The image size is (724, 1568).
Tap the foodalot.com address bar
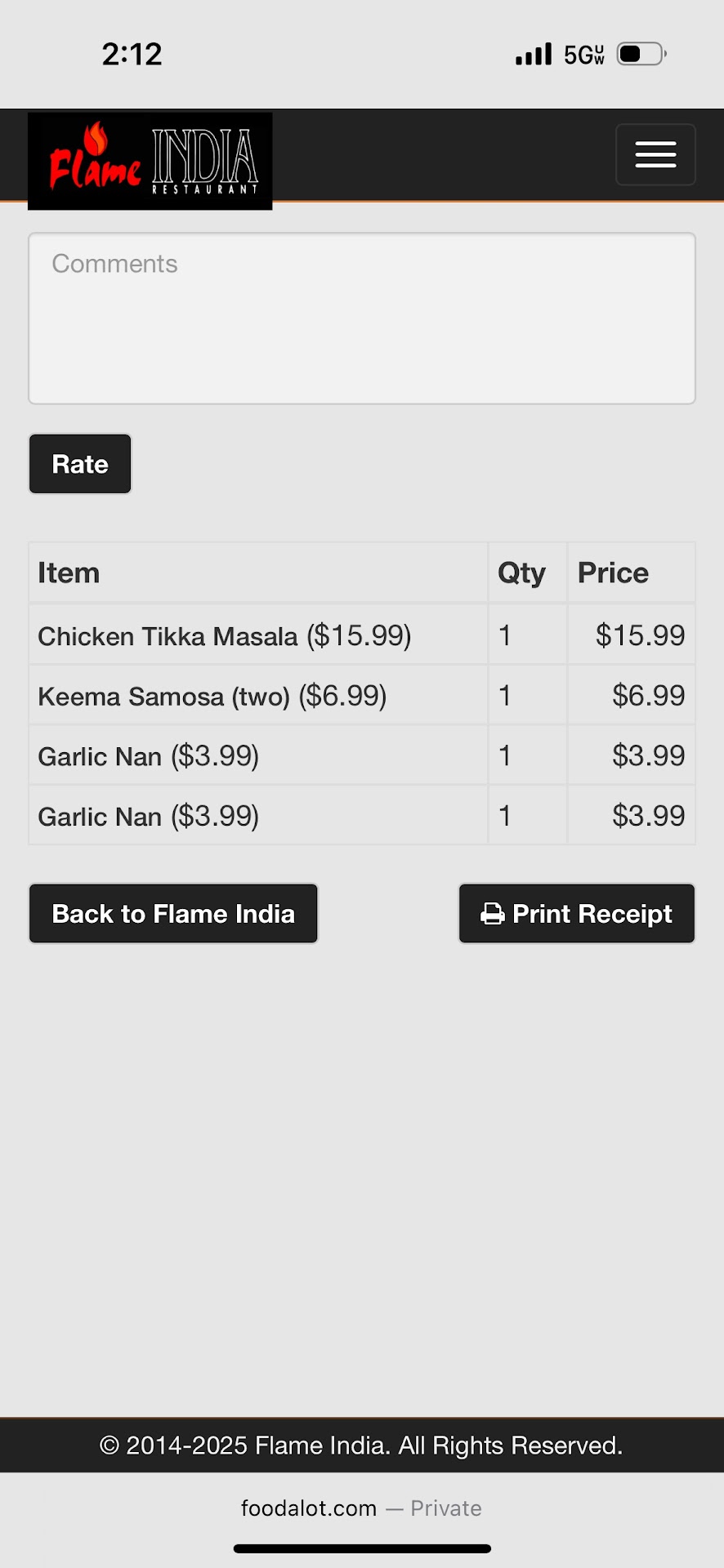361,1508
